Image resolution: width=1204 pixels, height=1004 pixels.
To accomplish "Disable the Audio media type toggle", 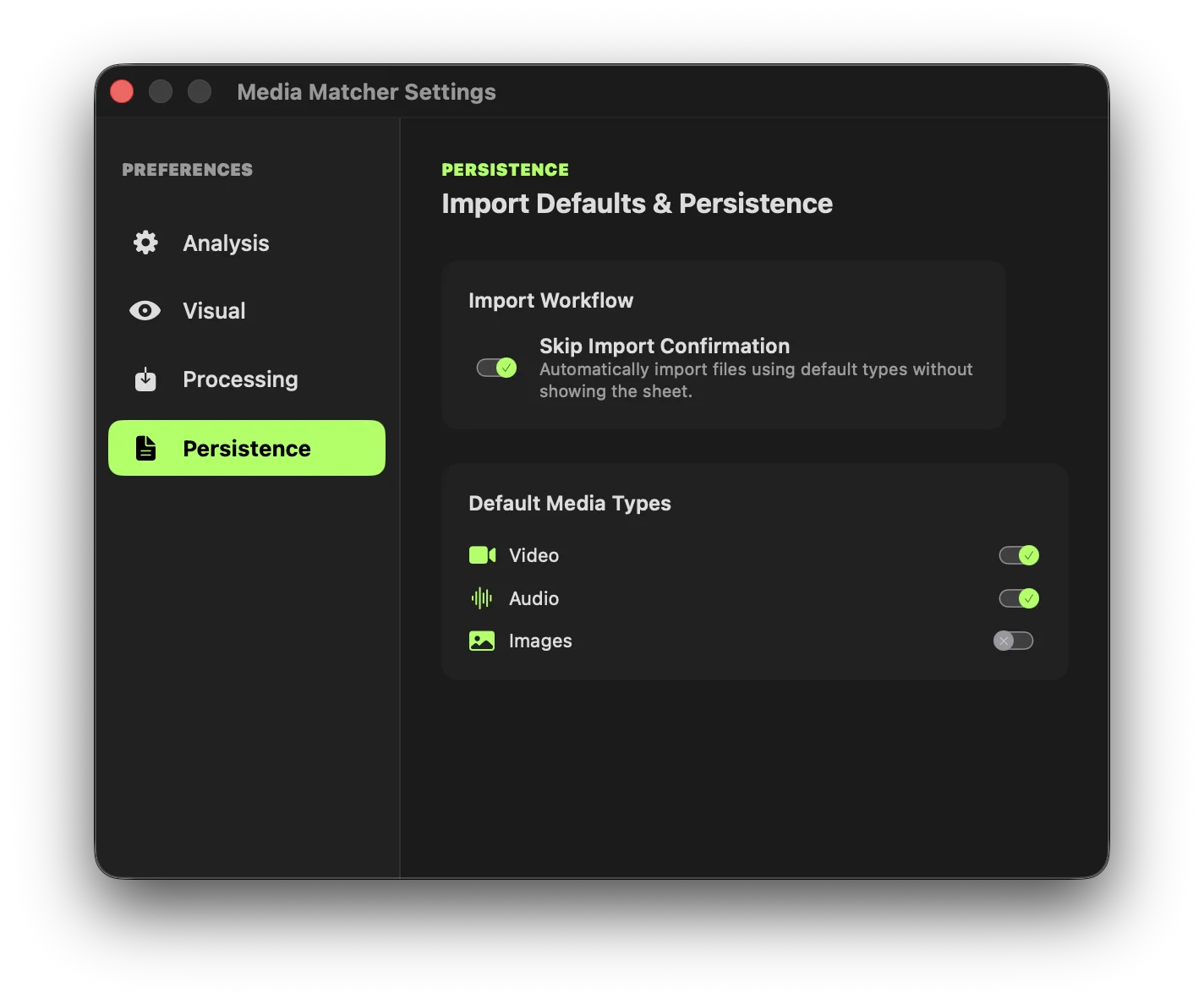I will [x=1019, y=598].
